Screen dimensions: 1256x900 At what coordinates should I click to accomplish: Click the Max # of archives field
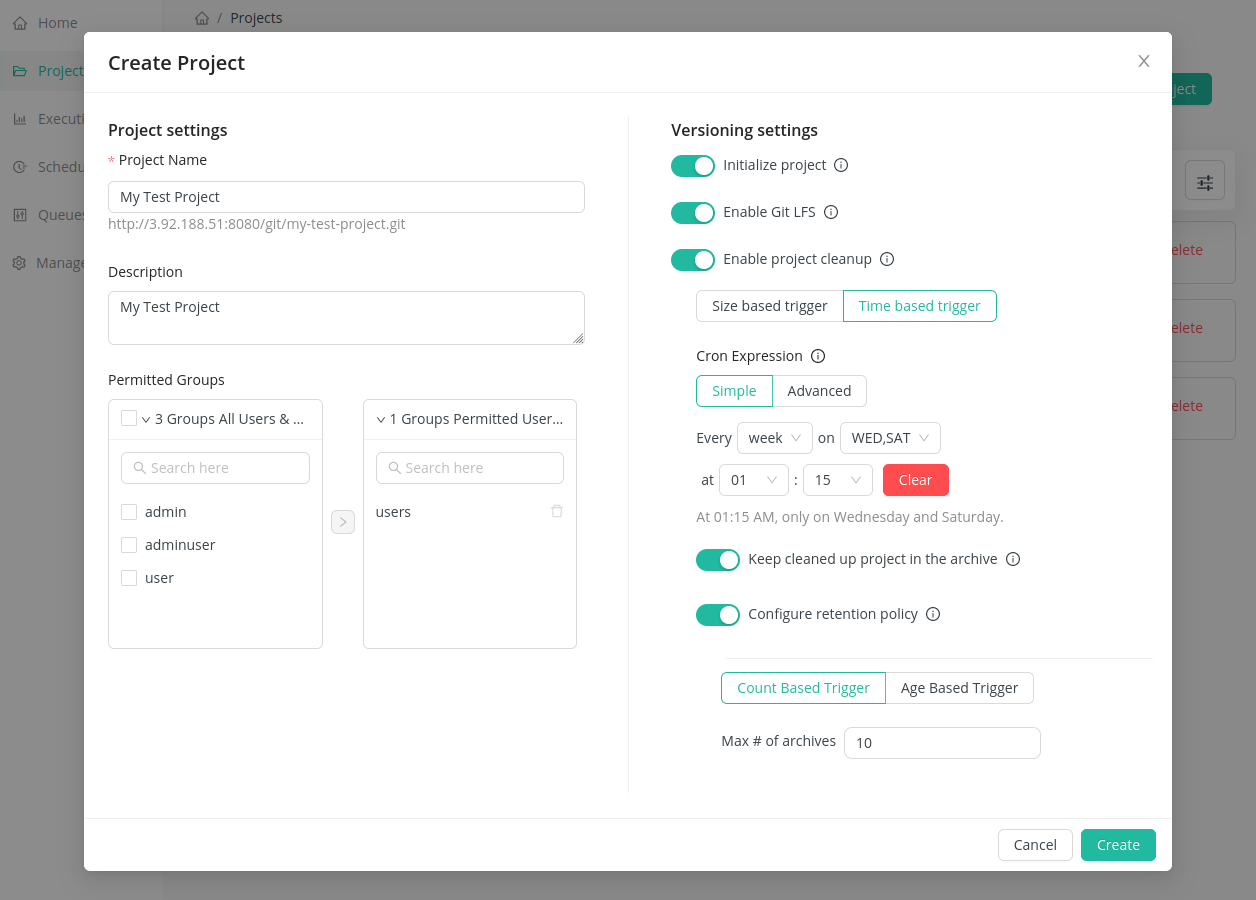click(941, 743)
